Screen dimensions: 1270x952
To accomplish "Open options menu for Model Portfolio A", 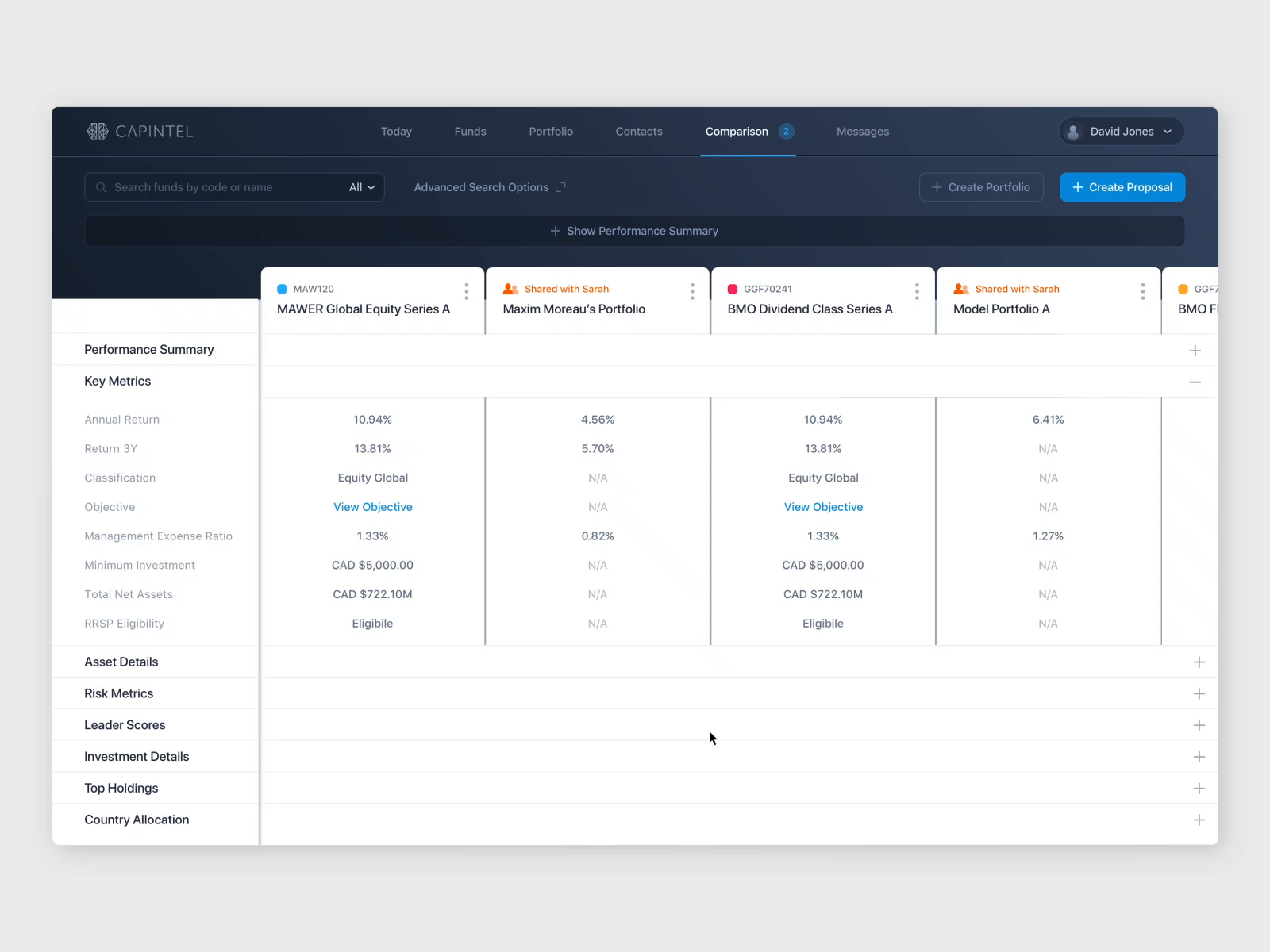I will coord(1142,291).
